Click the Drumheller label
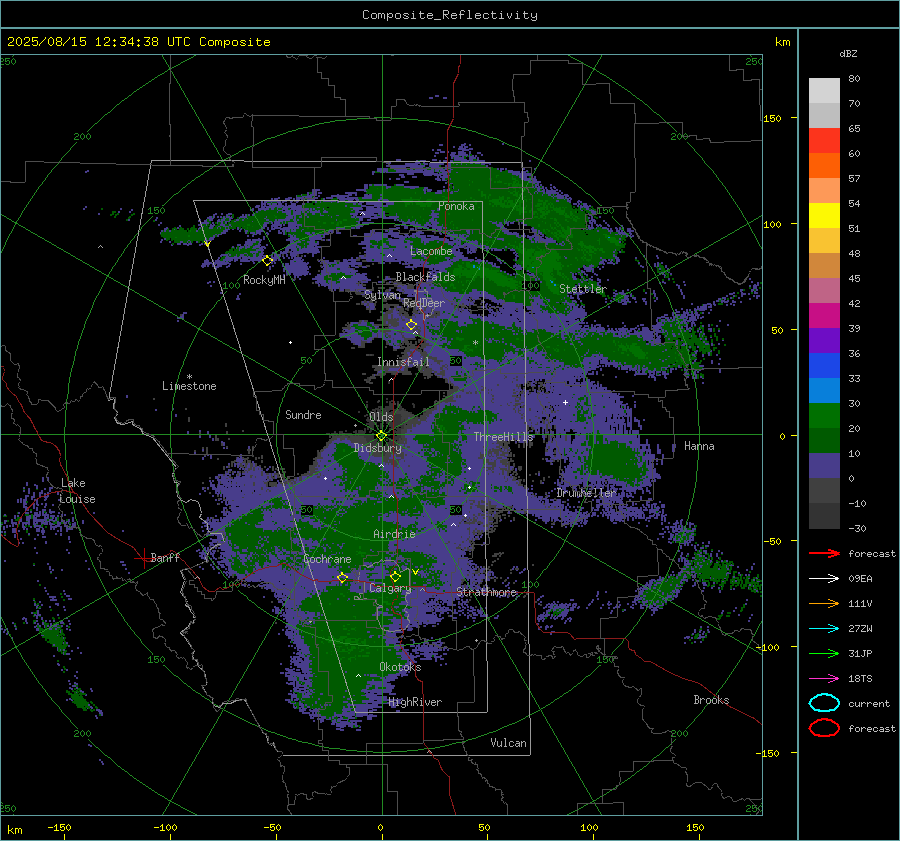This screenshot has width=900, height=841. (x=585, y=493)
